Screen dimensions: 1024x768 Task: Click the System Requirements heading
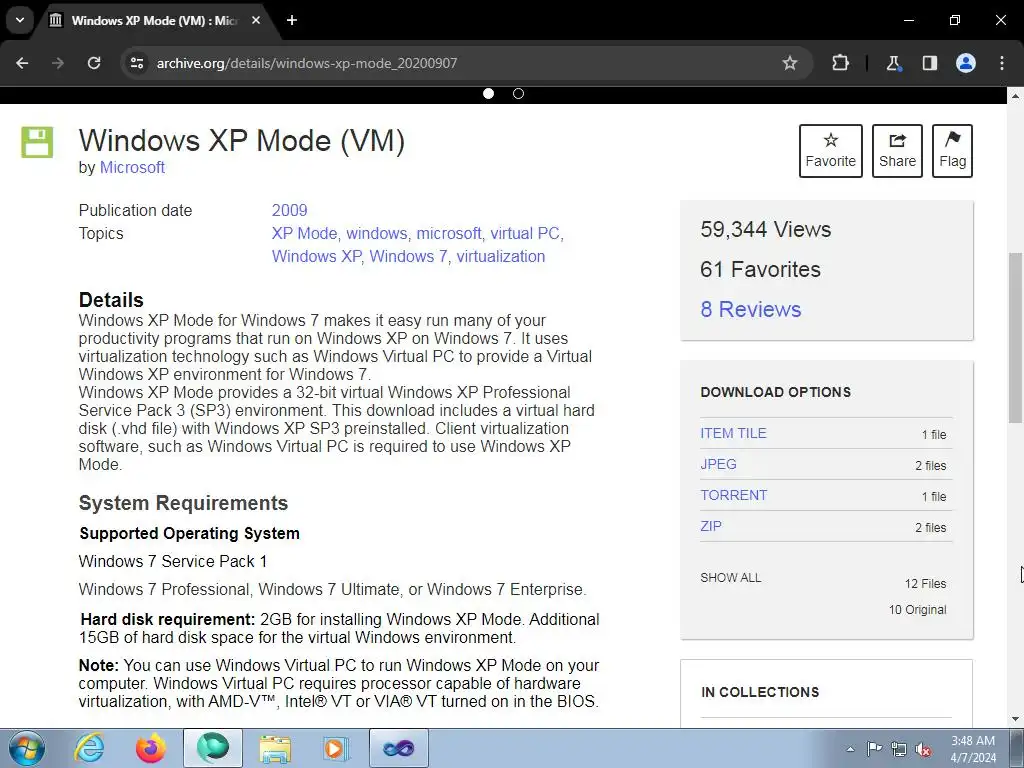(x=184, y=503)
